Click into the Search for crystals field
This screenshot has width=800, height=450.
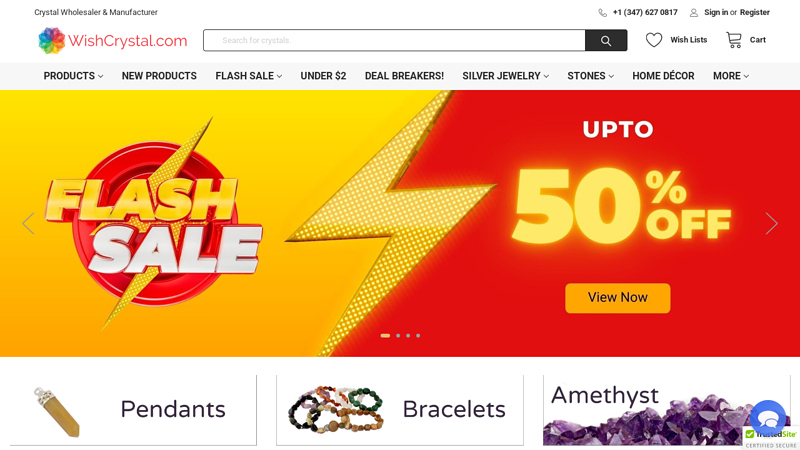tap(394, 40)
